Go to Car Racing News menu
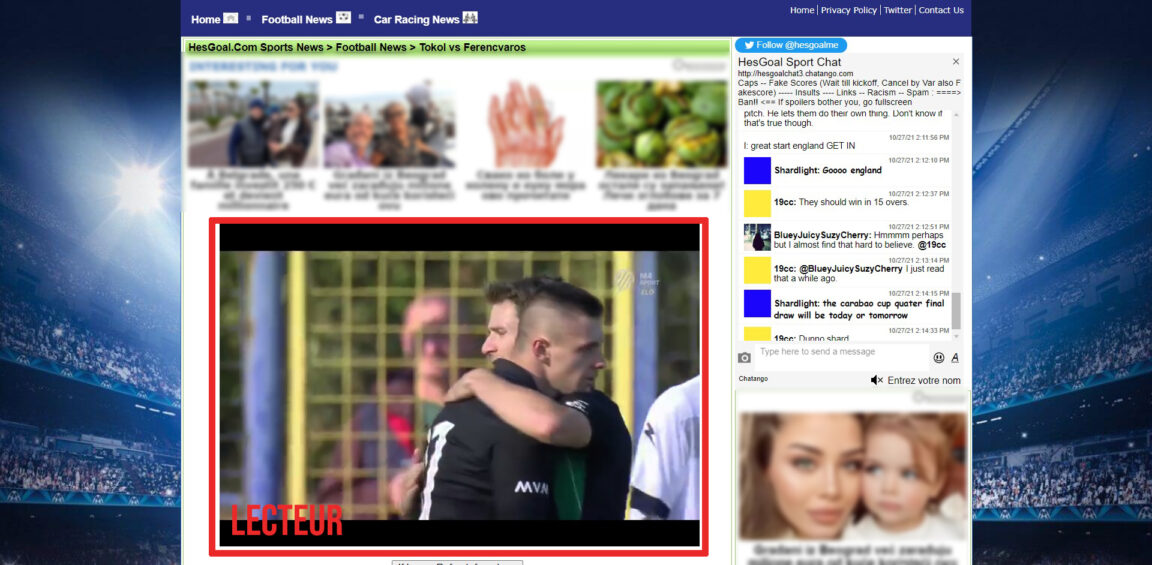 click(416, 19)
